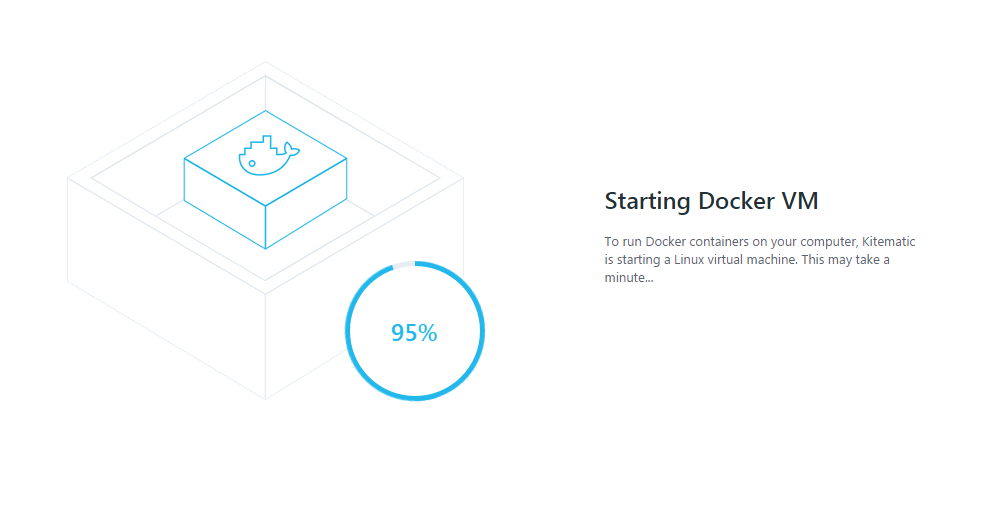
Task: Click the Docker whale icon
Action: click(x=269, y=155)
